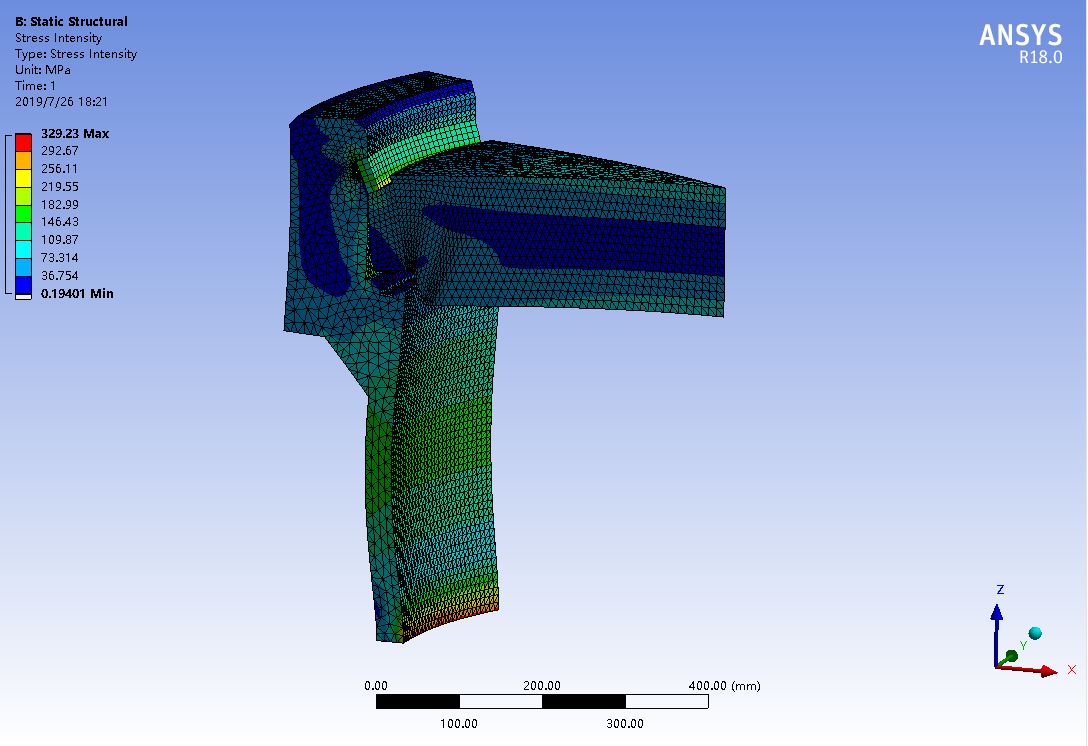Click the 0.19401 Min legend value
Image resolution: width=1088 pixels, height=746 pixels.
(77, 294)
